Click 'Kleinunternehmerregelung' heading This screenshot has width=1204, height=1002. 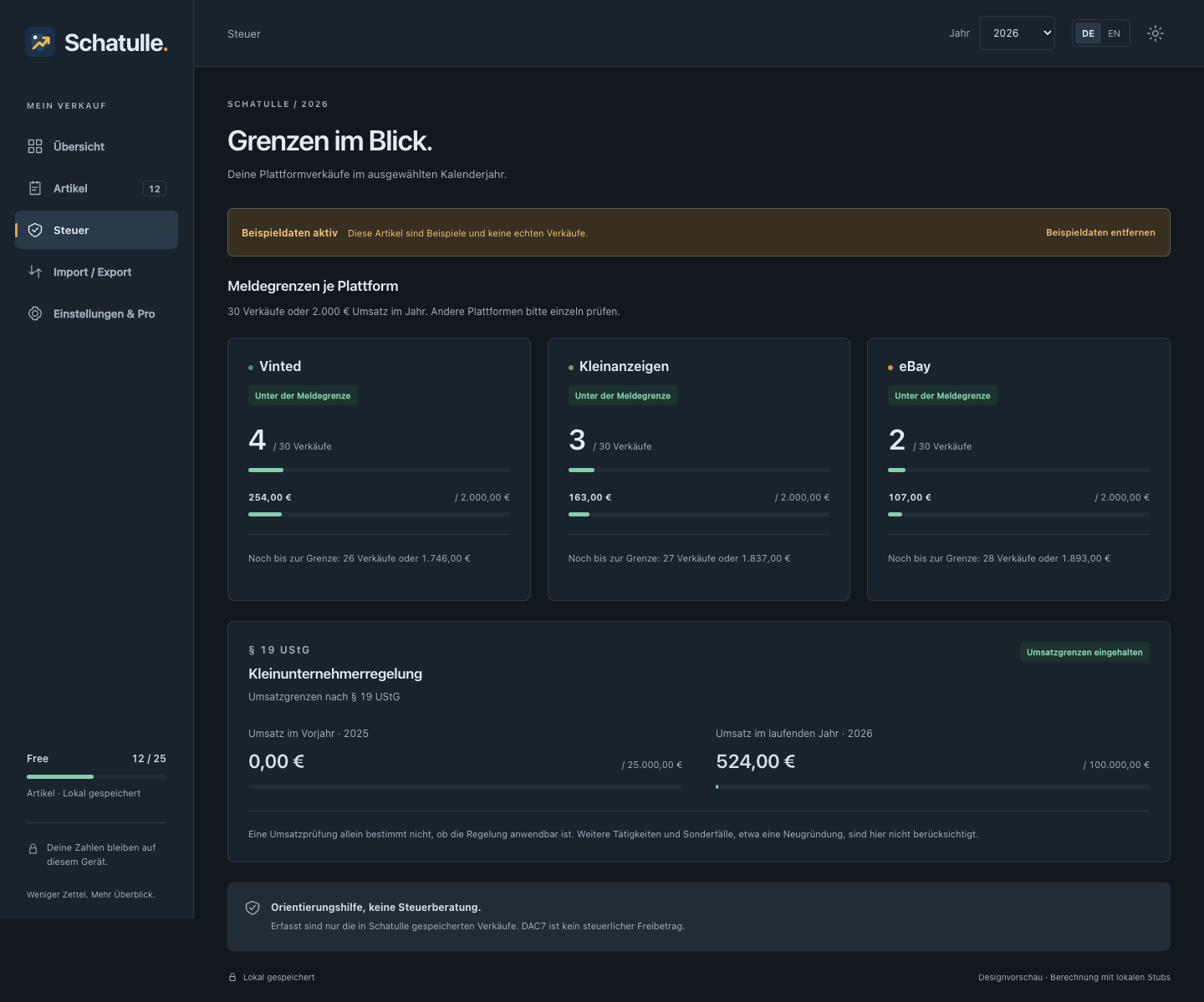tap(335, 674)
